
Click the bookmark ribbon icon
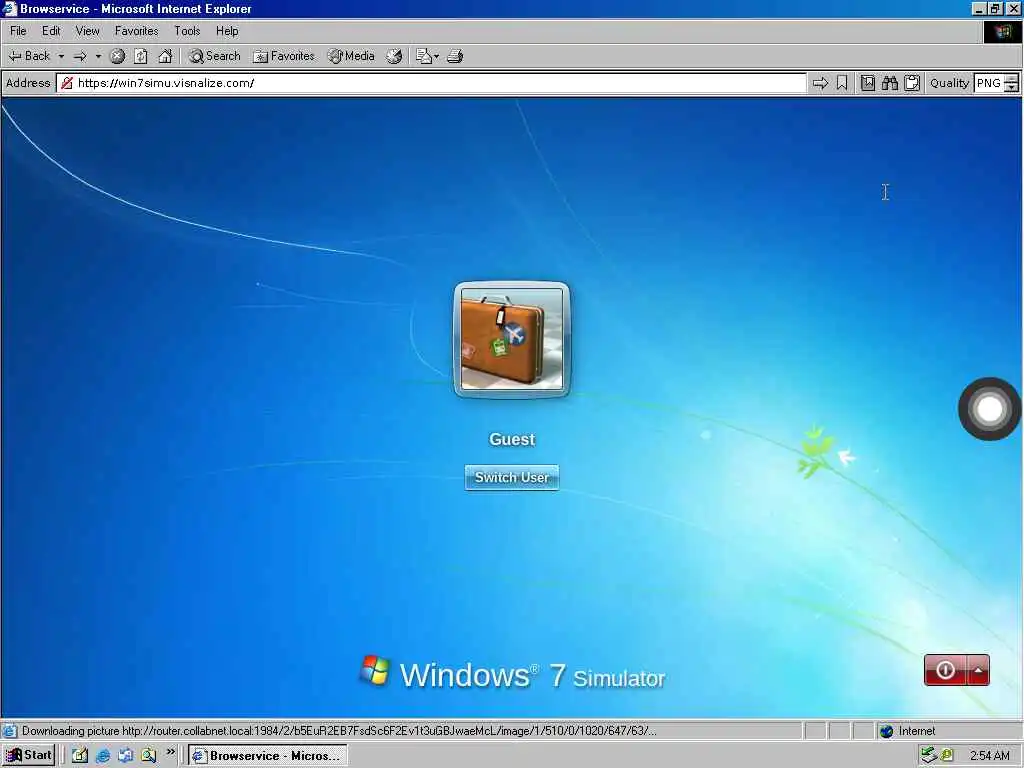(842, 83)
